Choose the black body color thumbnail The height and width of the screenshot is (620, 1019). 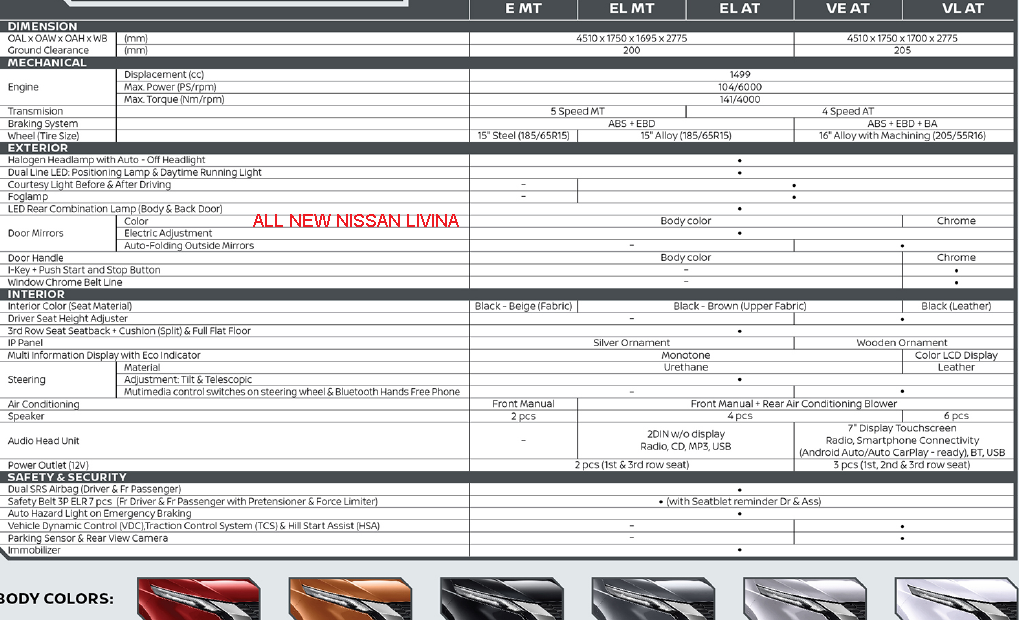coord(502,599)
